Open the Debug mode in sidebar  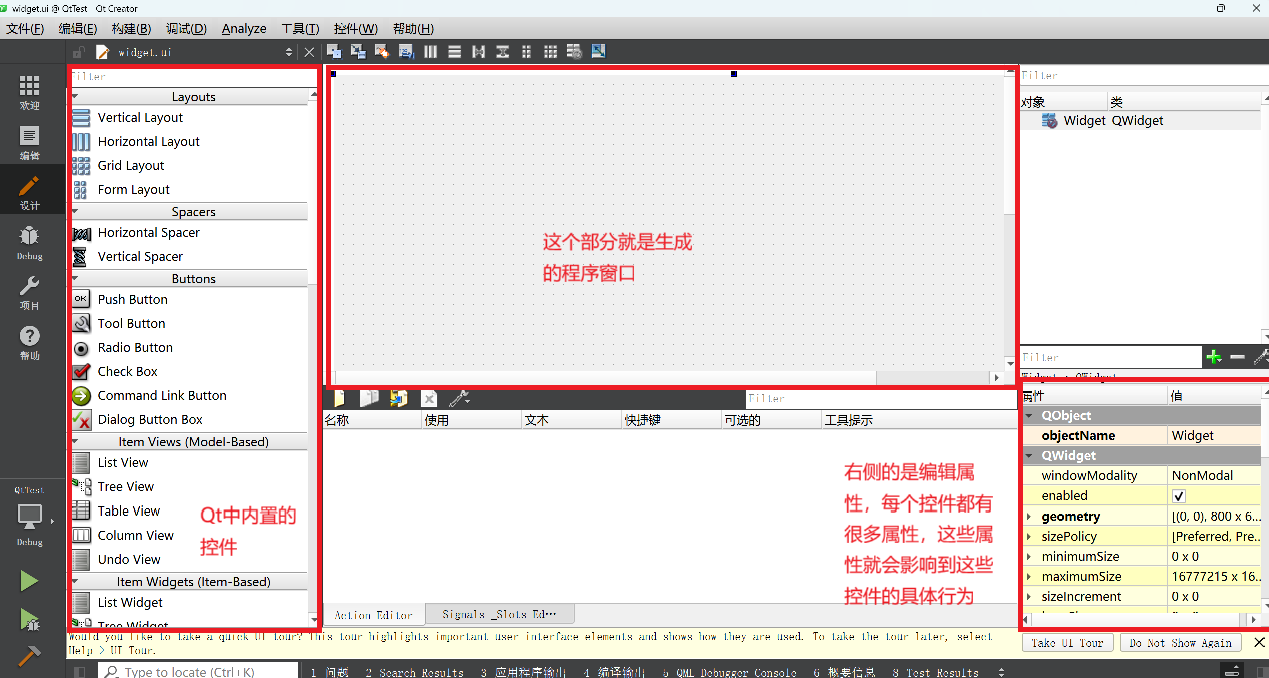pyautogui.click(x=30, y=242)
